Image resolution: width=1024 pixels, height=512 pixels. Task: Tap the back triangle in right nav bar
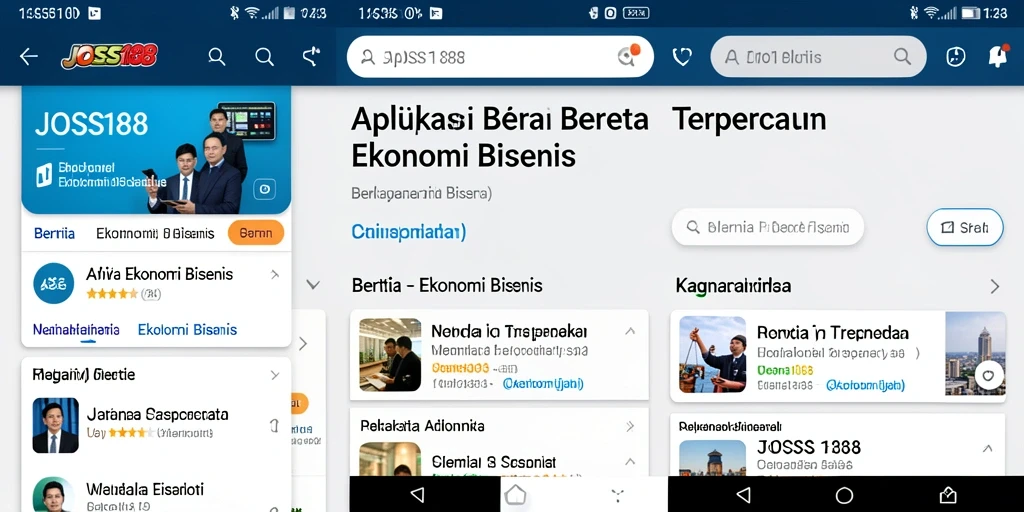tap(743, 494)
